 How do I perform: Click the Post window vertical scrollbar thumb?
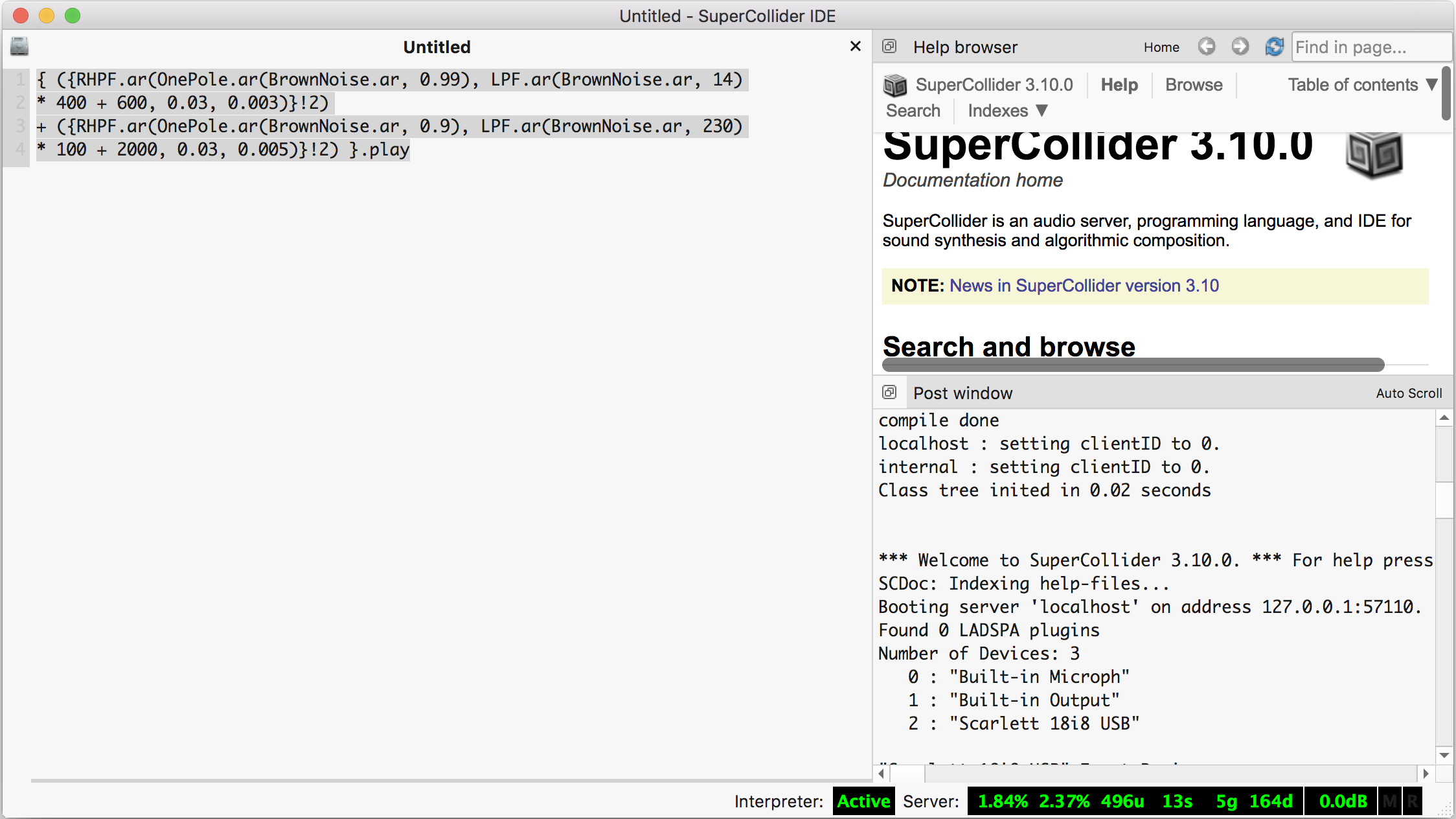[x=1444, y=500]
